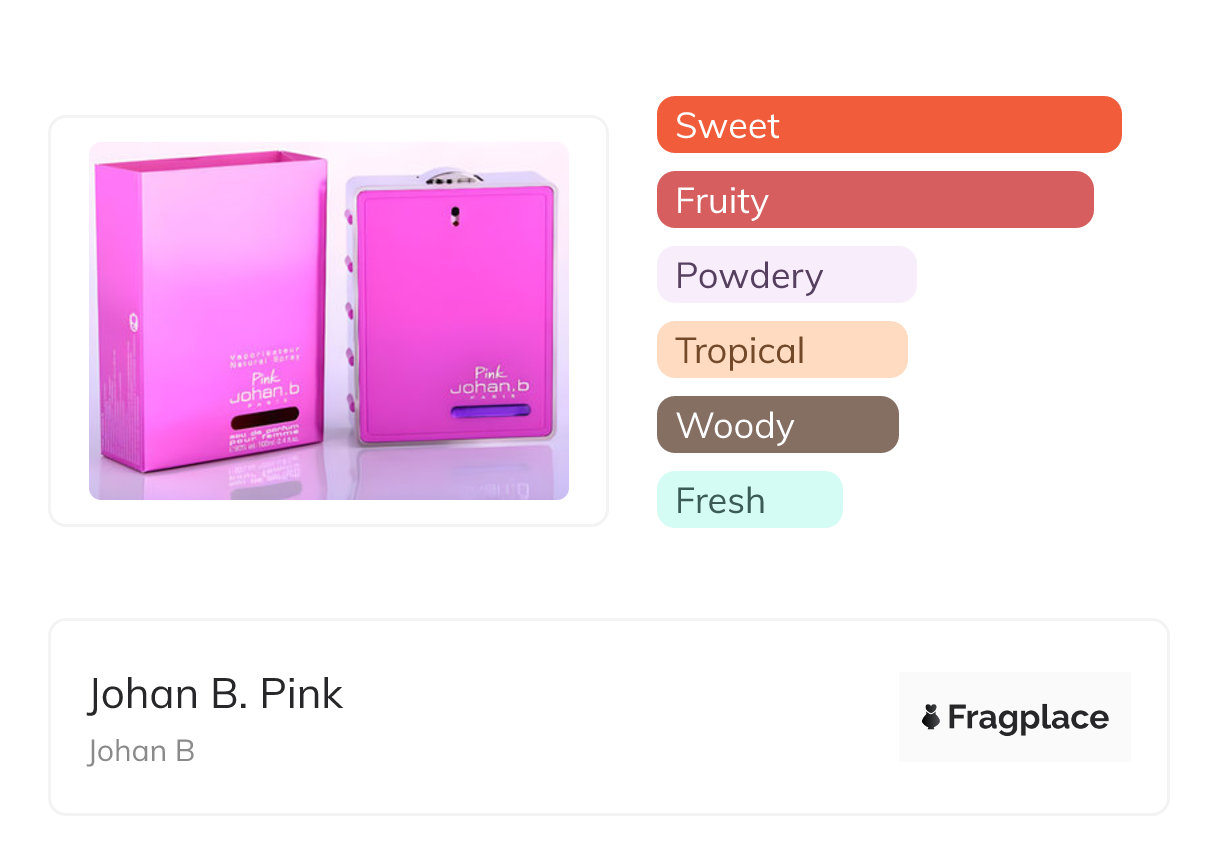
Task: Open the Johan B. Pink title
Action: [x=215, y=694]
